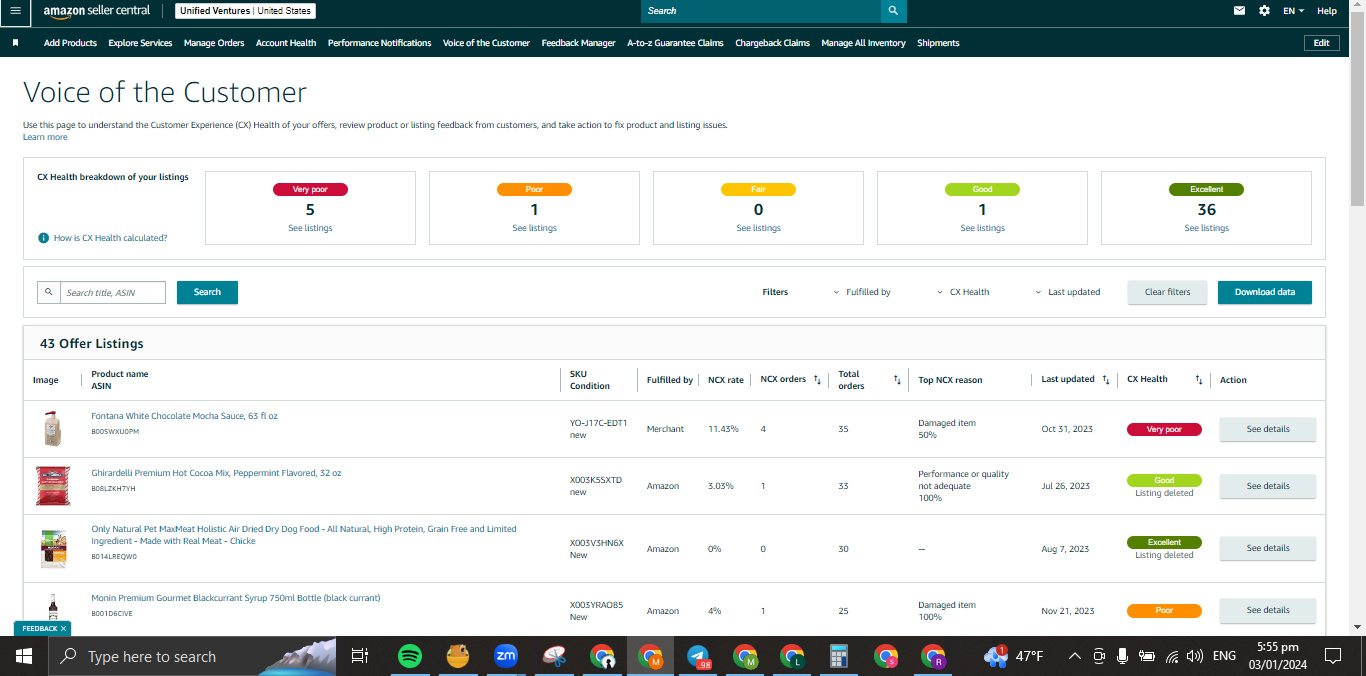Open A-to-z Guarantee Claims
1366x676 pixels.
675,43
